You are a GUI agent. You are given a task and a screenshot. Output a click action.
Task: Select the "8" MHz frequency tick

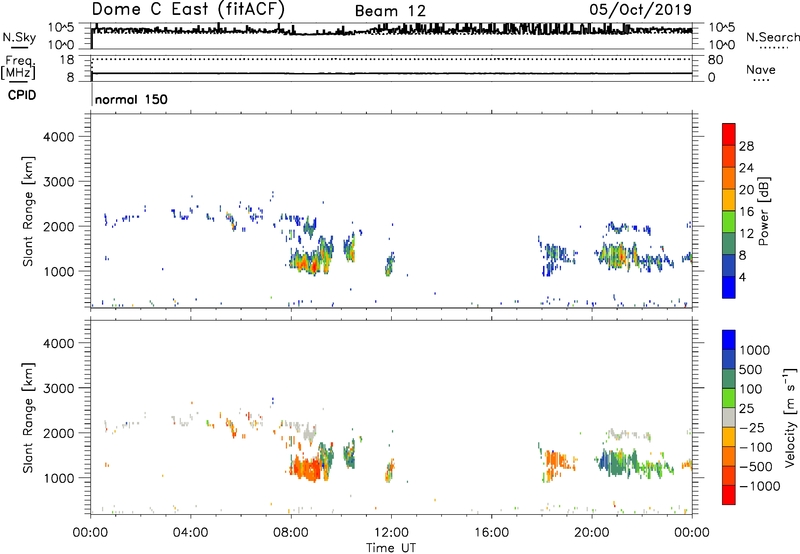(x=70, y=78)
